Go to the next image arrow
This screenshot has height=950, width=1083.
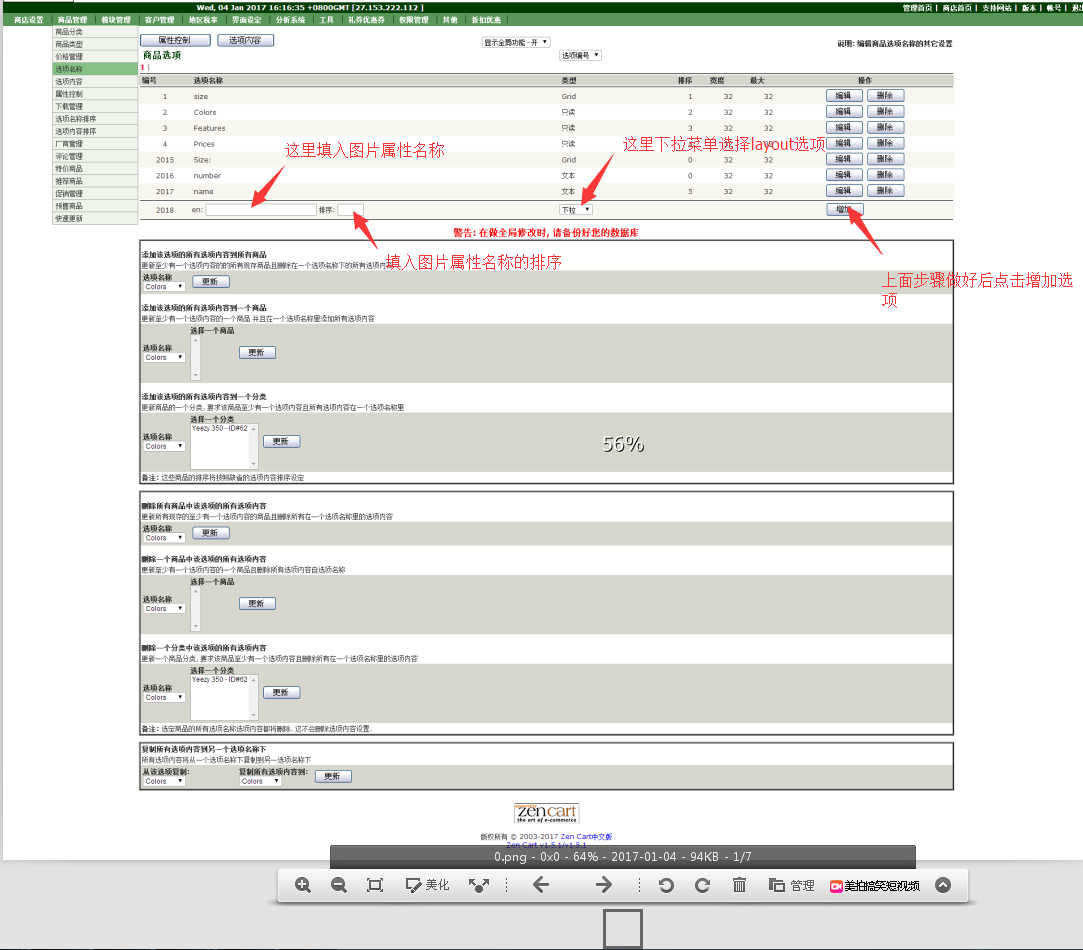[x=604, y=885]
